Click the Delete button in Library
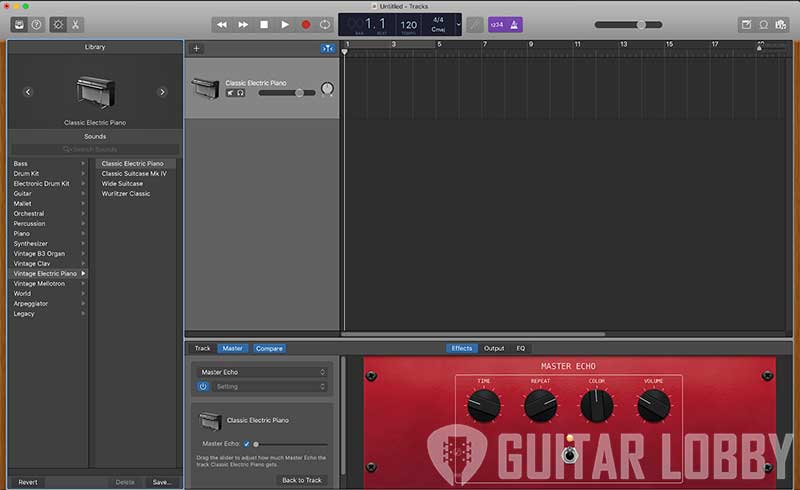The height and width of the screenshot is (490, 800). click(125, 482)
